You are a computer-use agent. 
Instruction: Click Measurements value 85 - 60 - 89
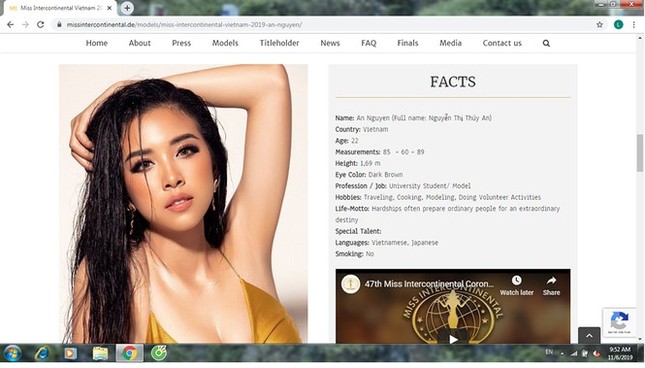pos(404,152)
